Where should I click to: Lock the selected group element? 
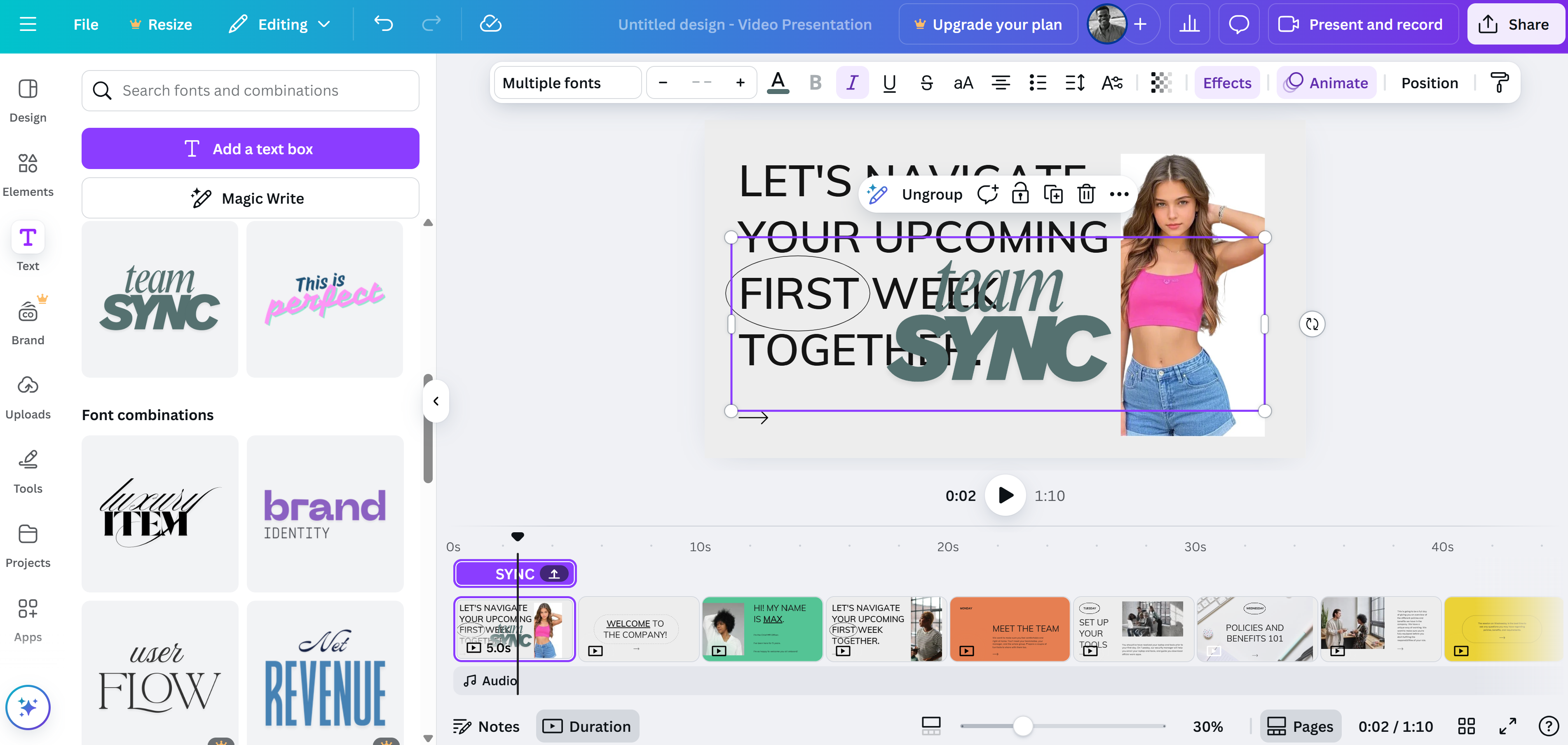tap(1020, 194)
